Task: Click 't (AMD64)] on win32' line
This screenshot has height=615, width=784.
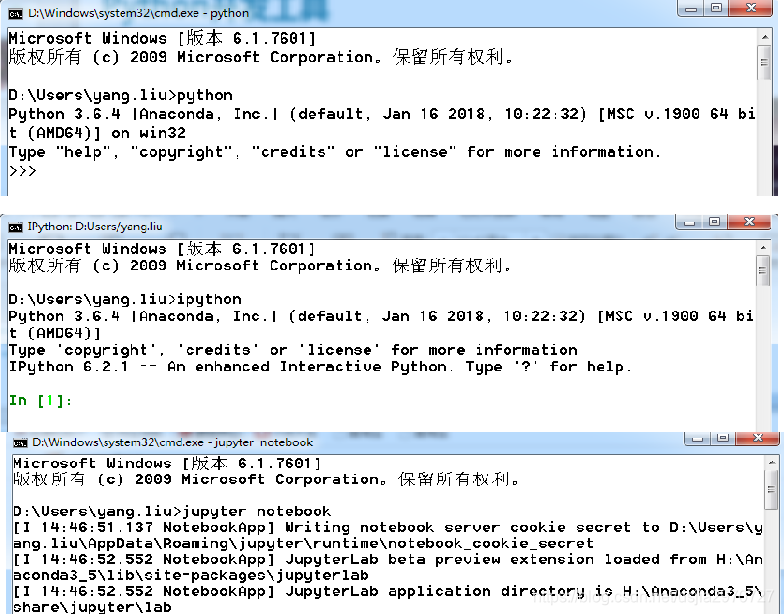Action: [97, 133]
